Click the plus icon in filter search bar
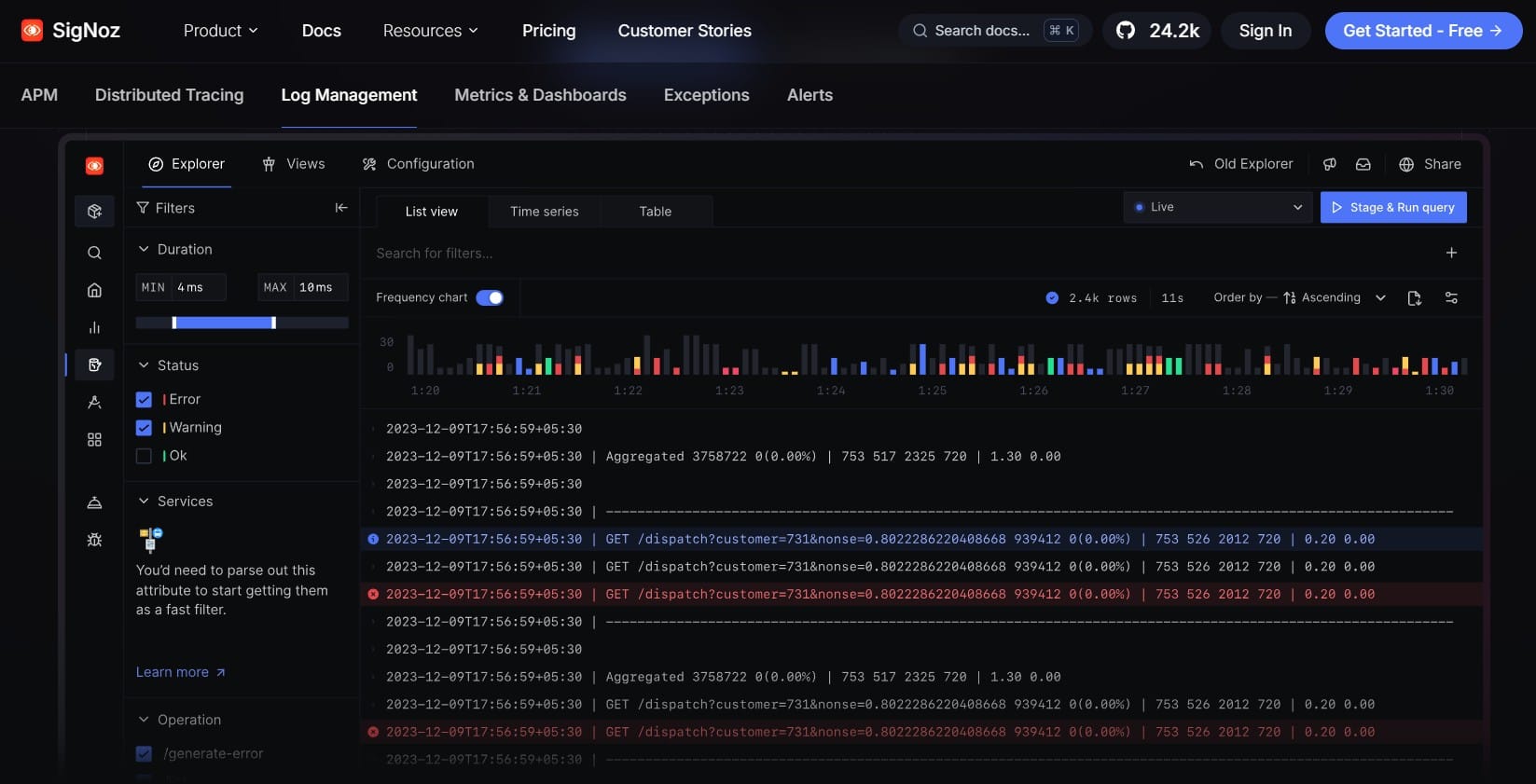Screen dimensions: 1536x784 [1451, 253]
